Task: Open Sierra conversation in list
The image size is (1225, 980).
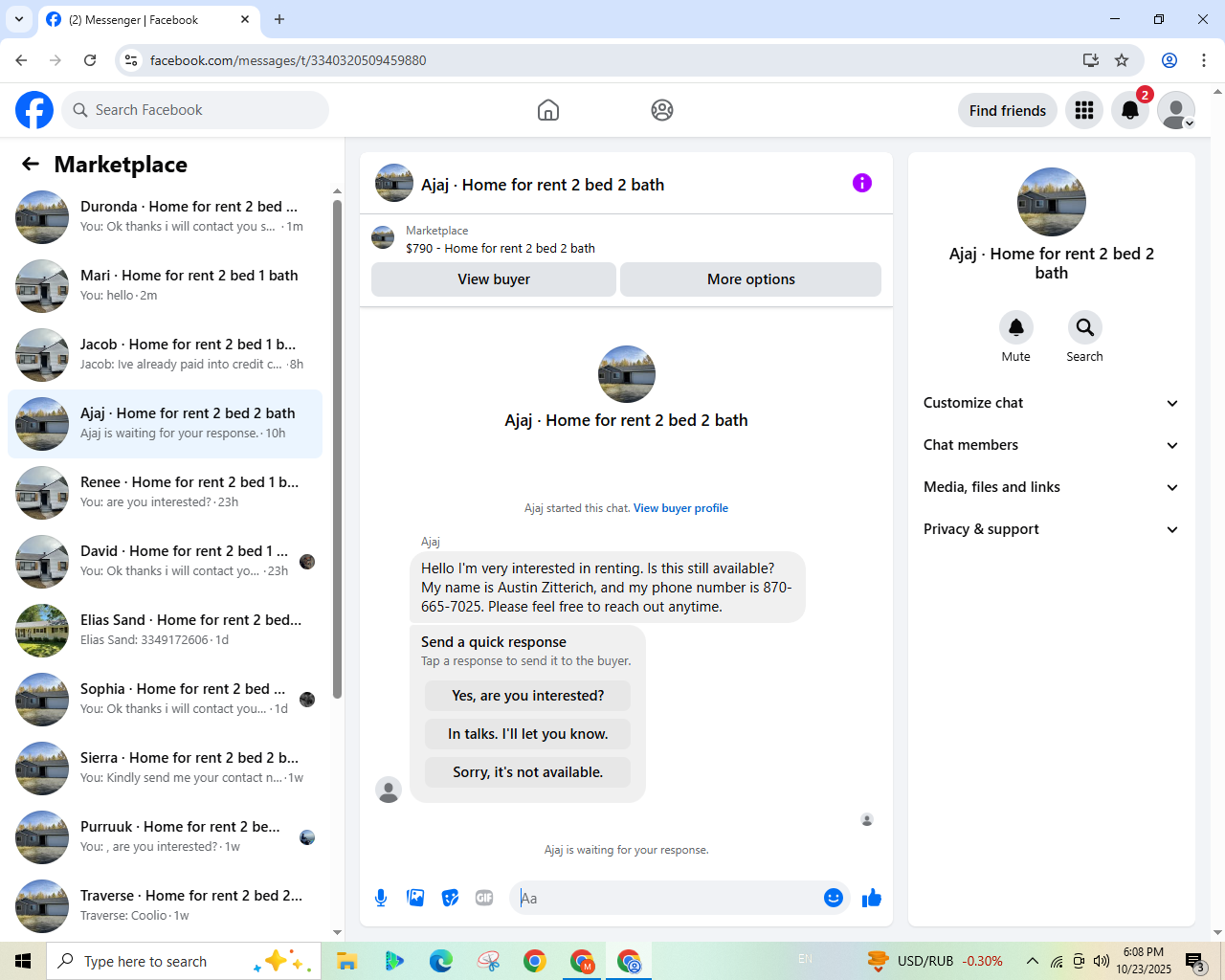Action: pos(166,768)
